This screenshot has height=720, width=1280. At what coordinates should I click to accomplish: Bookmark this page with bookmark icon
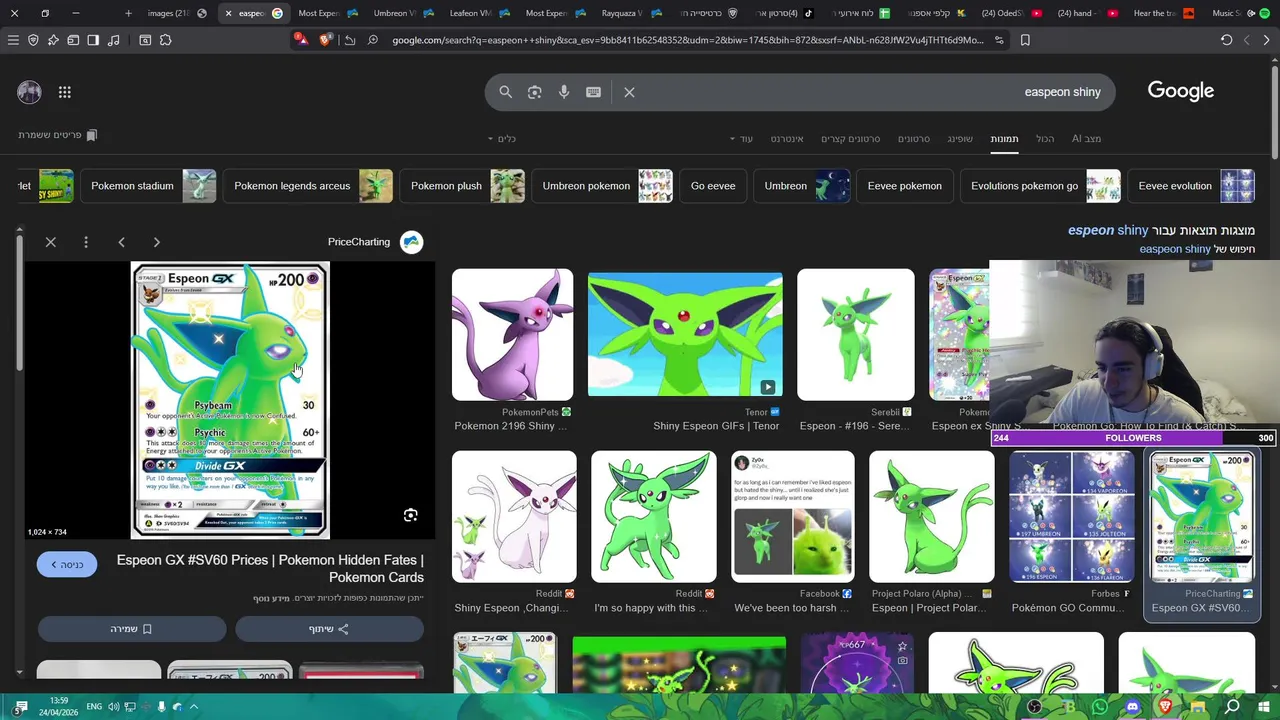point(1025,40)
